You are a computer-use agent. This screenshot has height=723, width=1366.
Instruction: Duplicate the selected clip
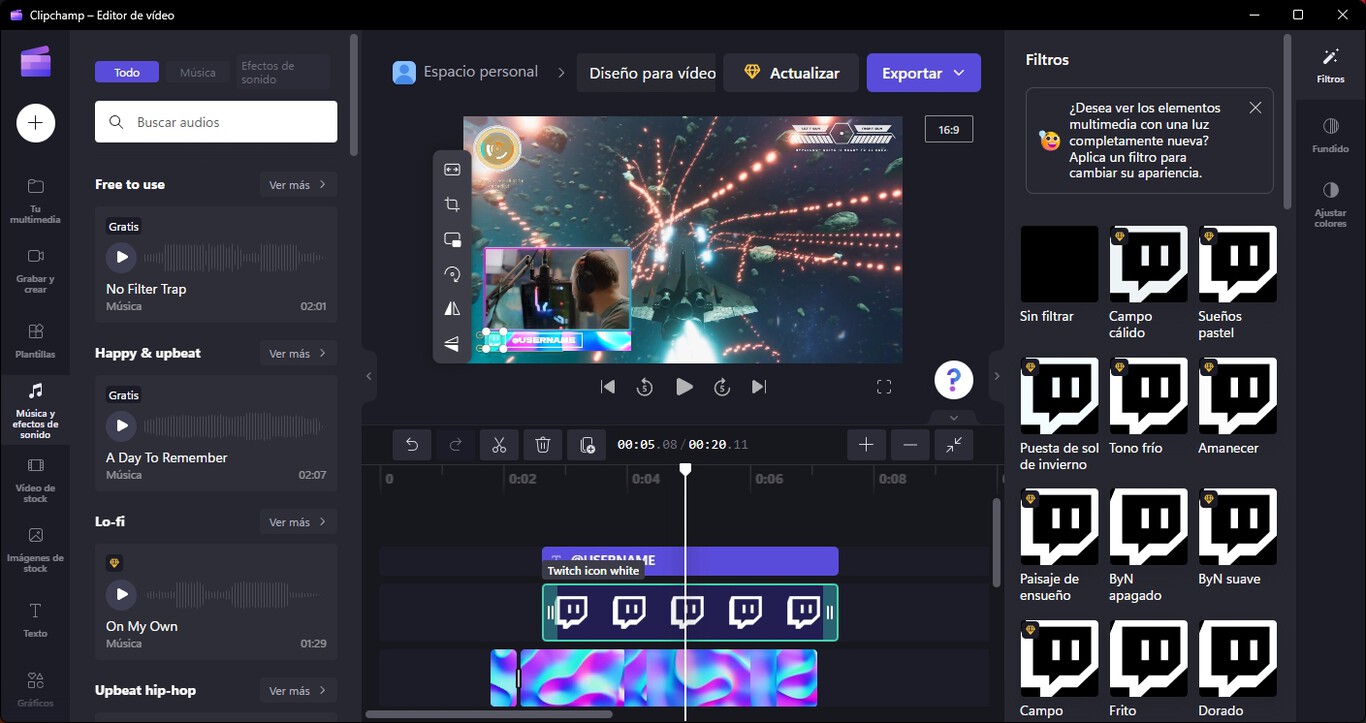coord(587,444)
